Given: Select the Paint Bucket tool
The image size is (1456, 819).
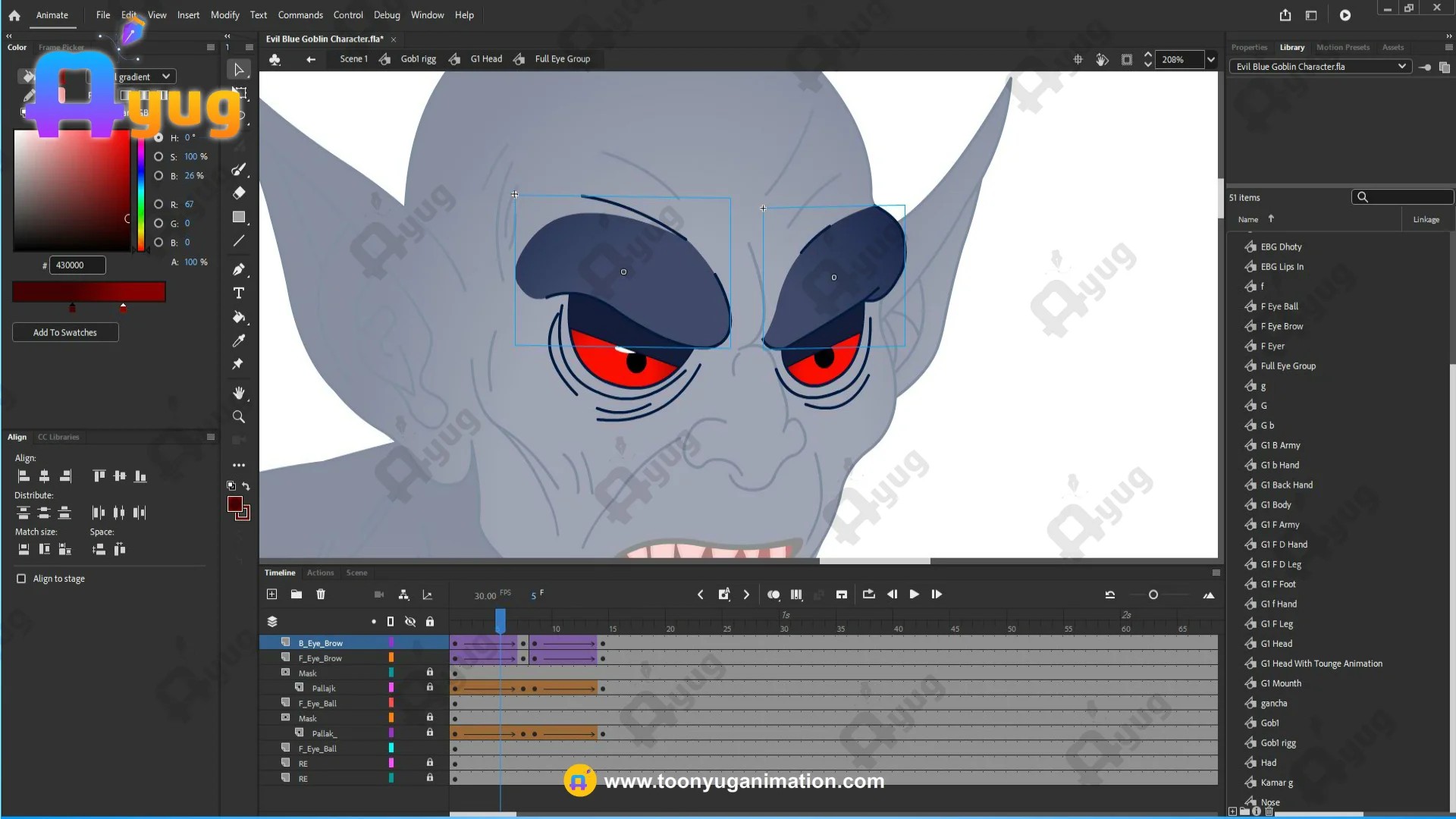Looking at the screenshot, I should click(x=238, y=317).
